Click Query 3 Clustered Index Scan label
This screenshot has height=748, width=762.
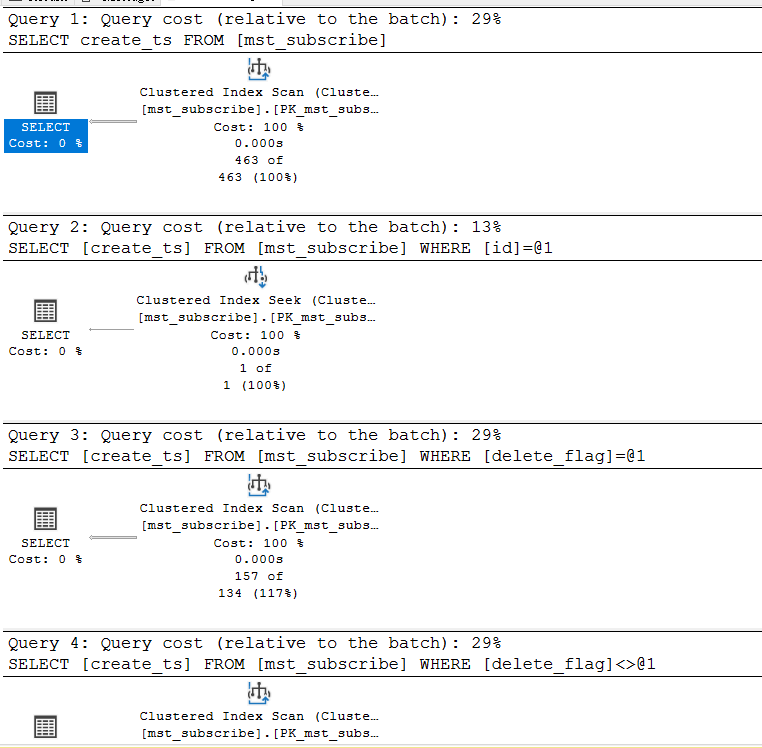259,508
